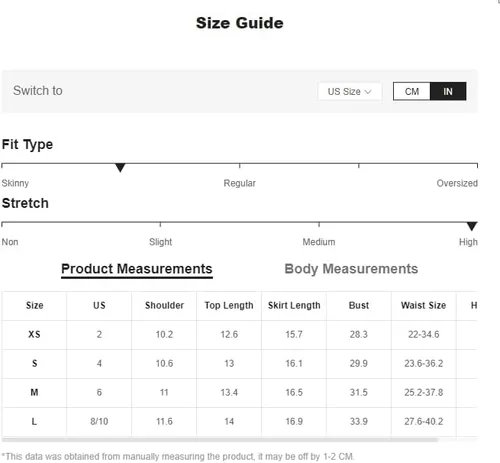Screen dimensions: 500x463
Task: Select the L size row label
Action: click(x=34, y=421)
